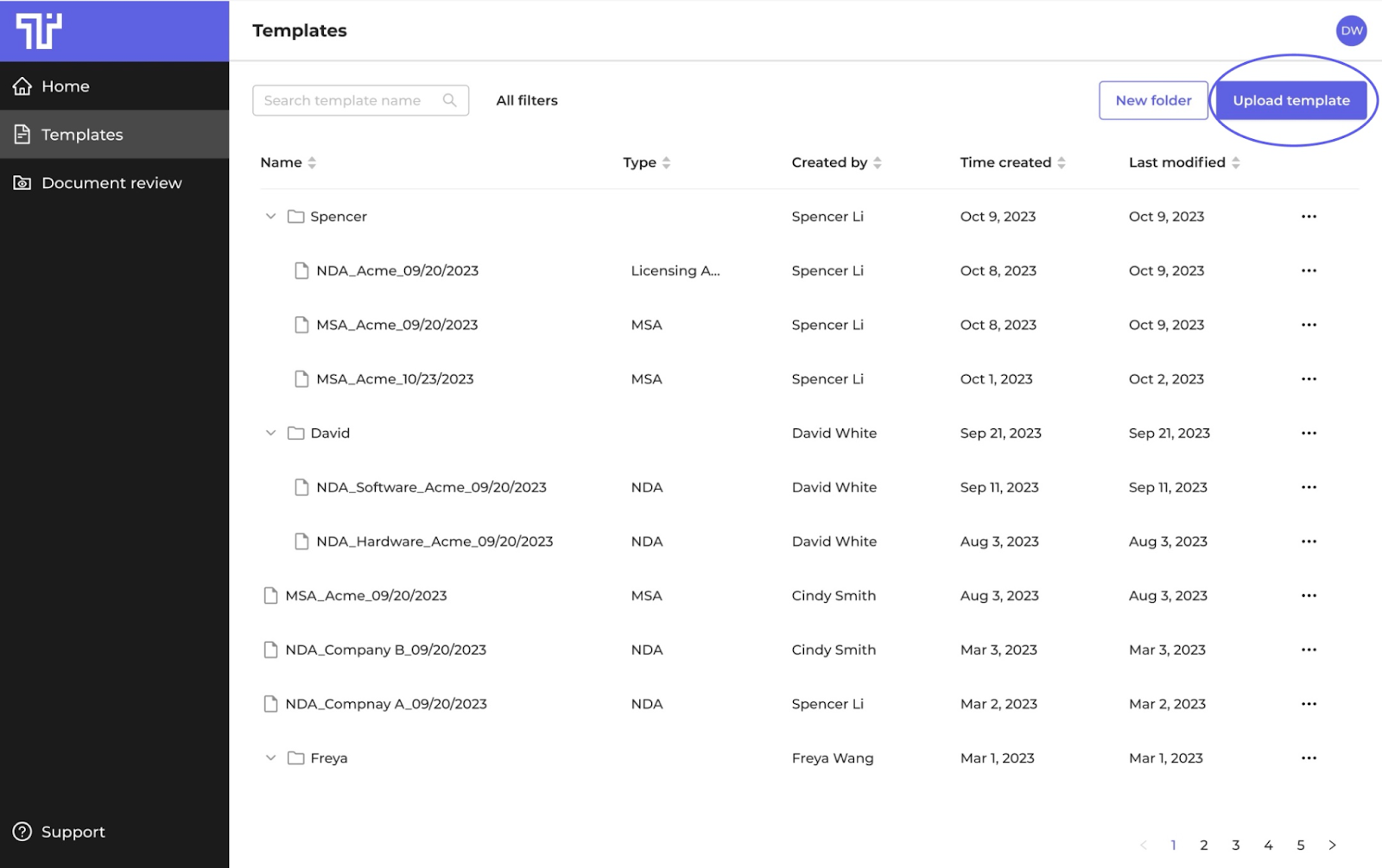The width and height of the screenshot is (1382, 868).
Task: Collapse the David folder
Action: [x=270, y=433]
